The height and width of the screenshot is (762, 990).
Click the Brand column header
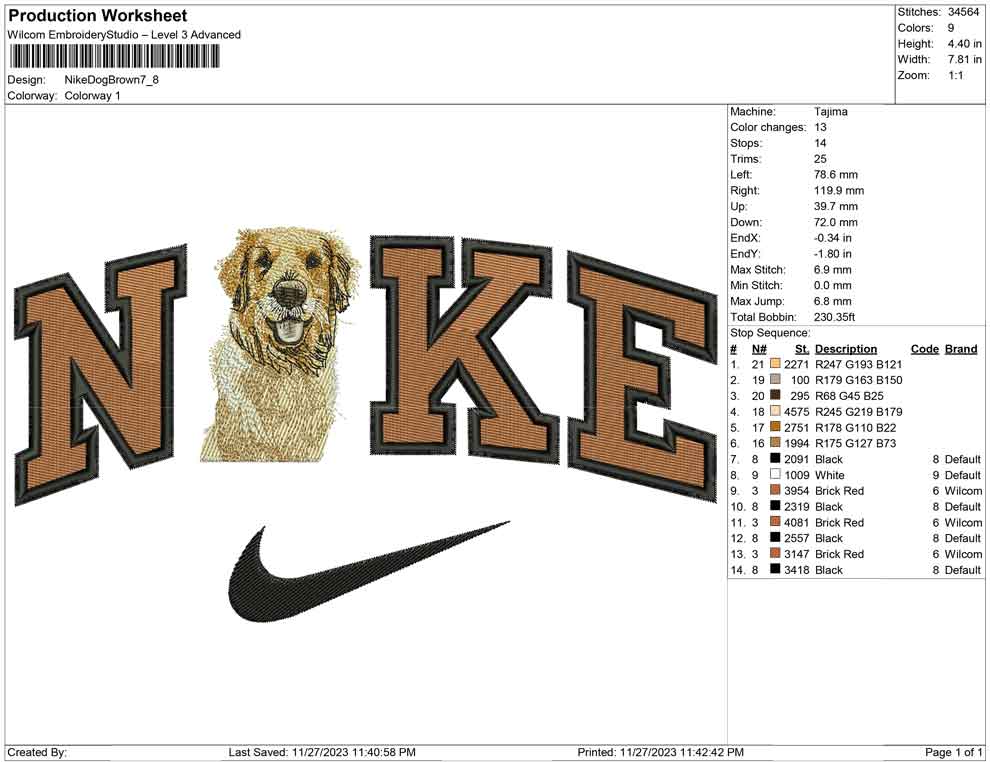[x=960, y=349]
